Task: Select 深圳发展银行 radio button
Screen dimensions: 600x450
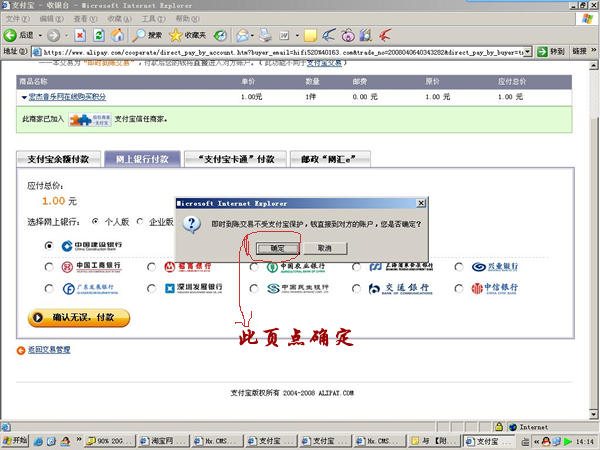Action: click(x=152, y=289)
